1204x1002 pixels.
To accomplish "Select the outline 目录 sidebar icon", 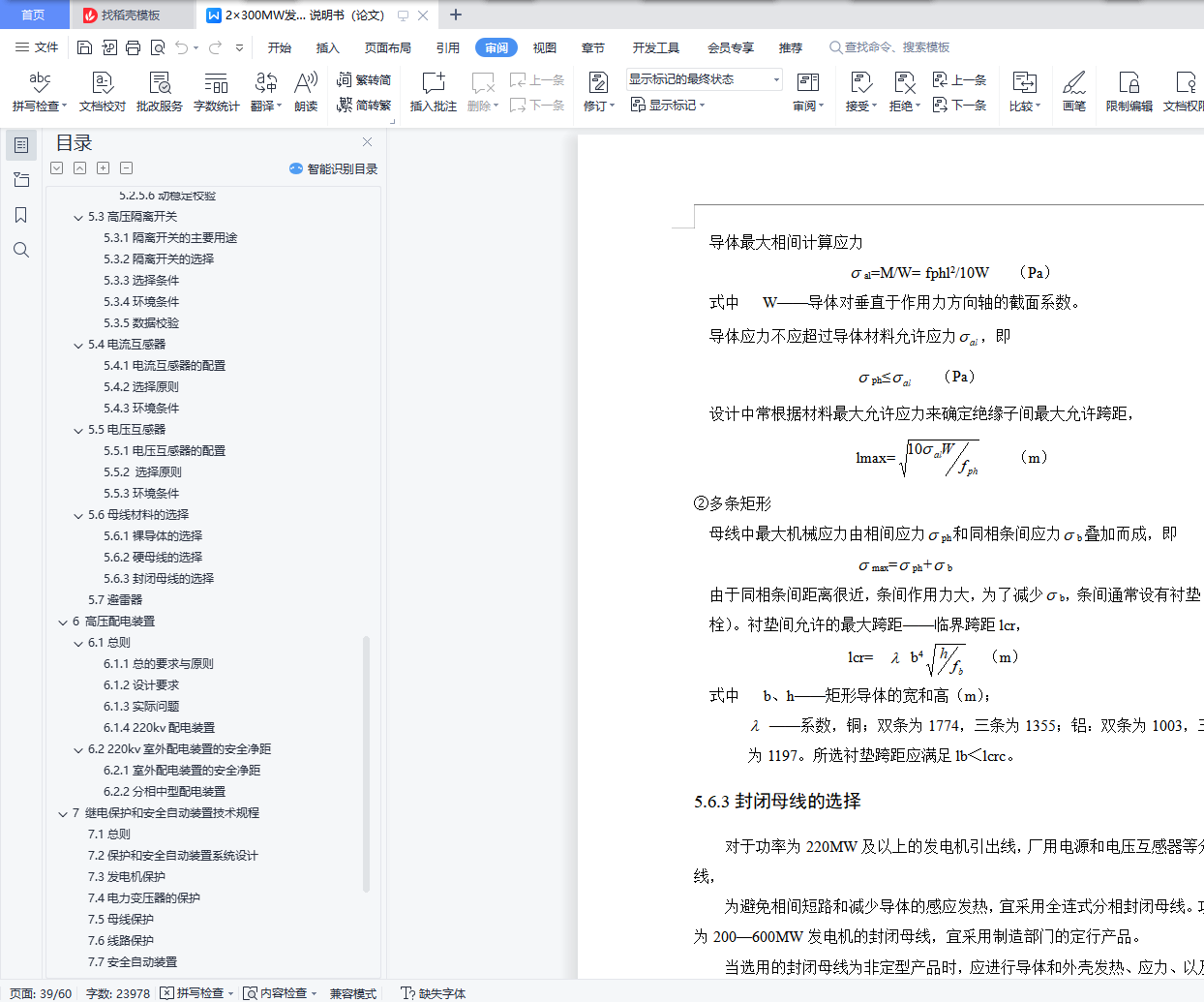I will [21, 145].
